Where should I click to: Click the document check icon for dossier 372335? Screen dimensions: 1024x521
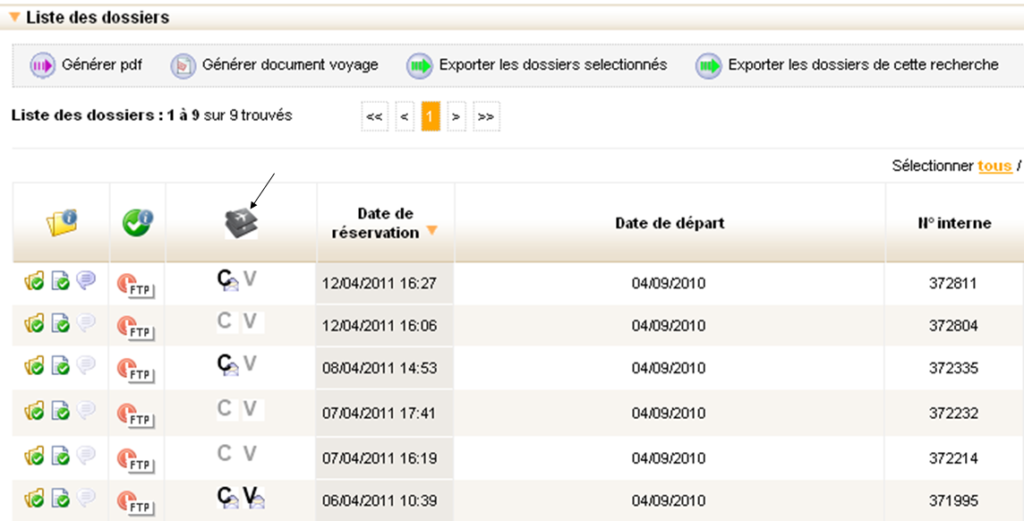click(61, 367)
